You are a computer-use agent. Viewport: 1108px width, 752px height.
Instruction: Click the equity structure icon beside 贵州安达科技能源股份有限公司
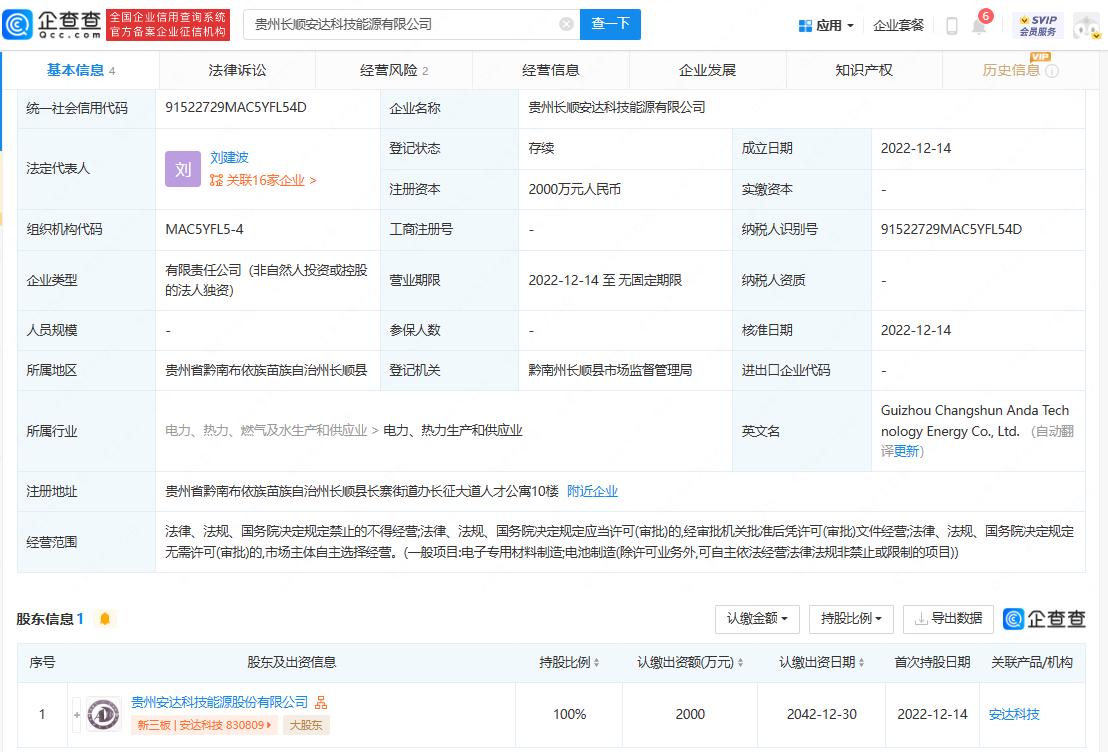(321, 703)
